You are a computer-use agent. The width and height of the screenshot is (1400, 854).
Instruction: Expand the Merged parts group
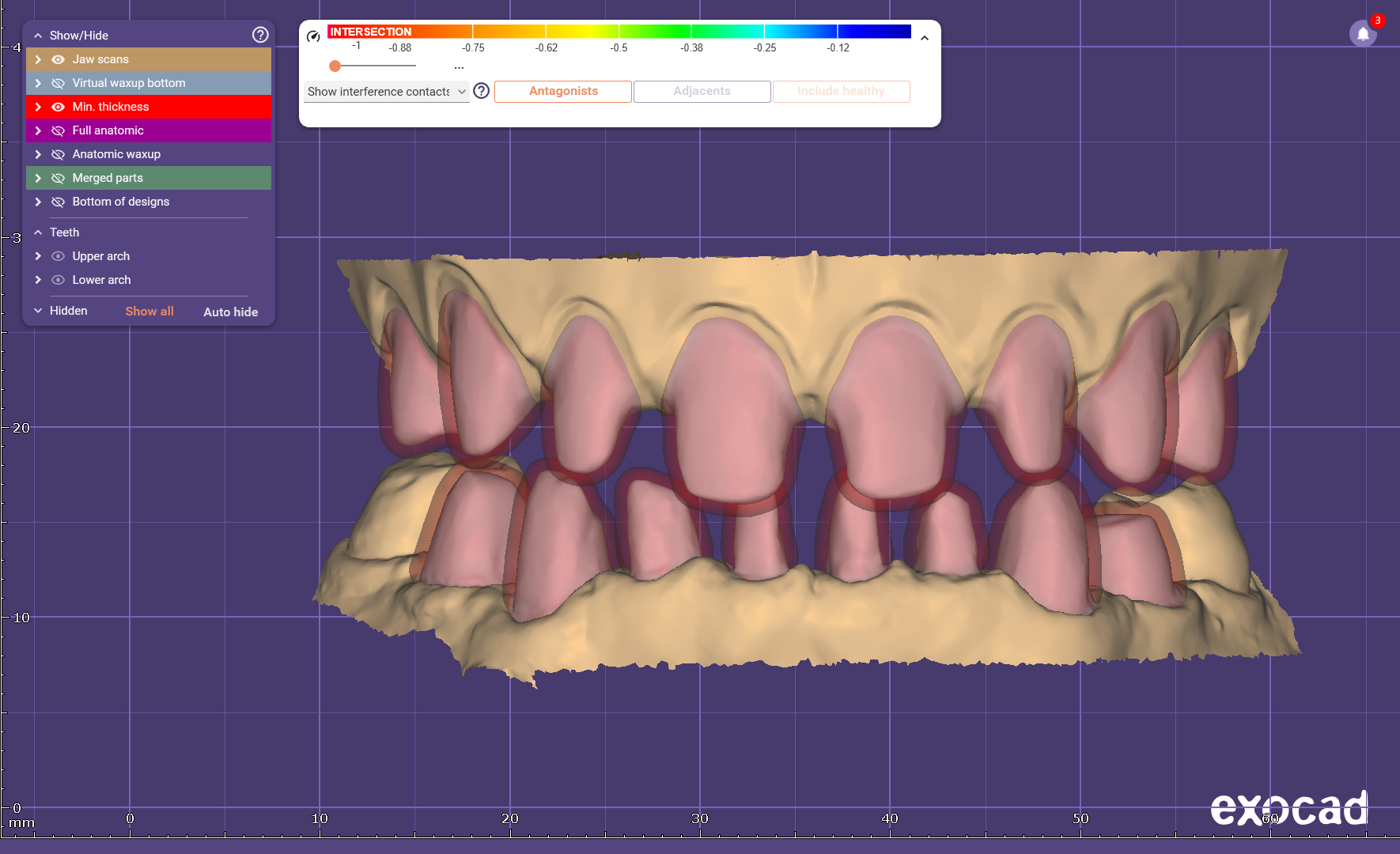(x=38, y=178)
